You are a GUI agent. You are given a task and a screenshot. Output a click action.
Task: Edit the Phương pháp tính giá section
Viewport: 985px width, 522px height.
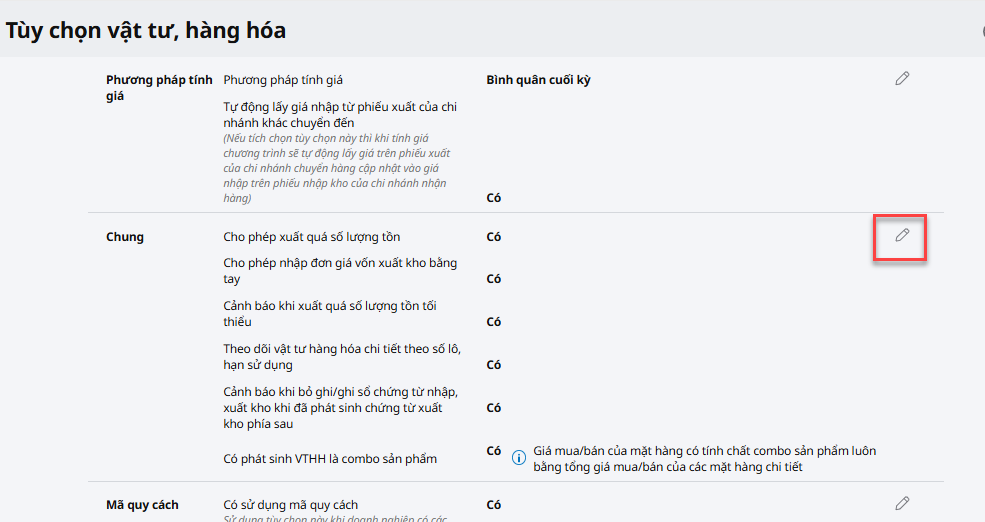pos(902,79)
